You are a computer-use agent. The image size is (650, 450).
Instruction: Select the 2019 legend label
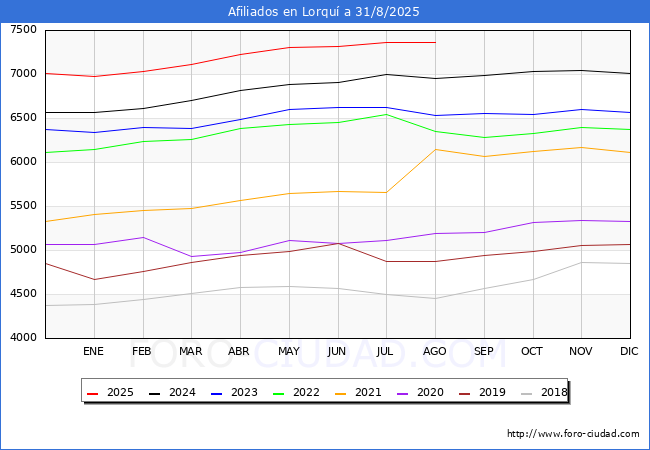(x=492, y=392)
